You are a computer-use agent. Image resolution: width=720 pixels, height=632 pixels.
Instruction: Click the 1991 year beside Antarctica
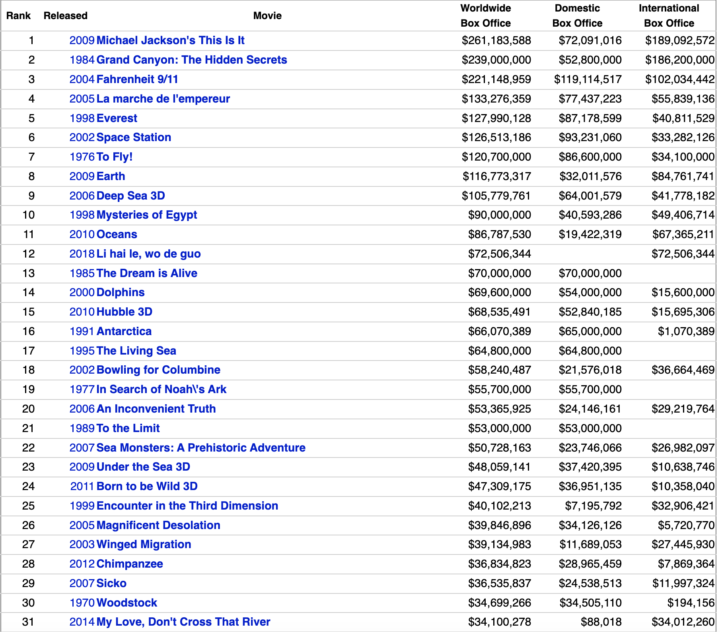coord(82,331)
